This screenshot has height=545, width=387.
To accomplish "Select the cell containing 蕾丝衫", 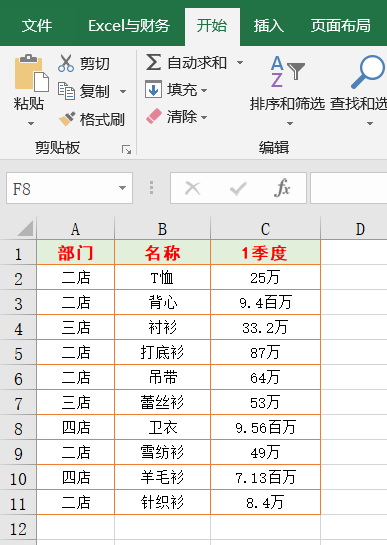I will [x=162, y=402].
